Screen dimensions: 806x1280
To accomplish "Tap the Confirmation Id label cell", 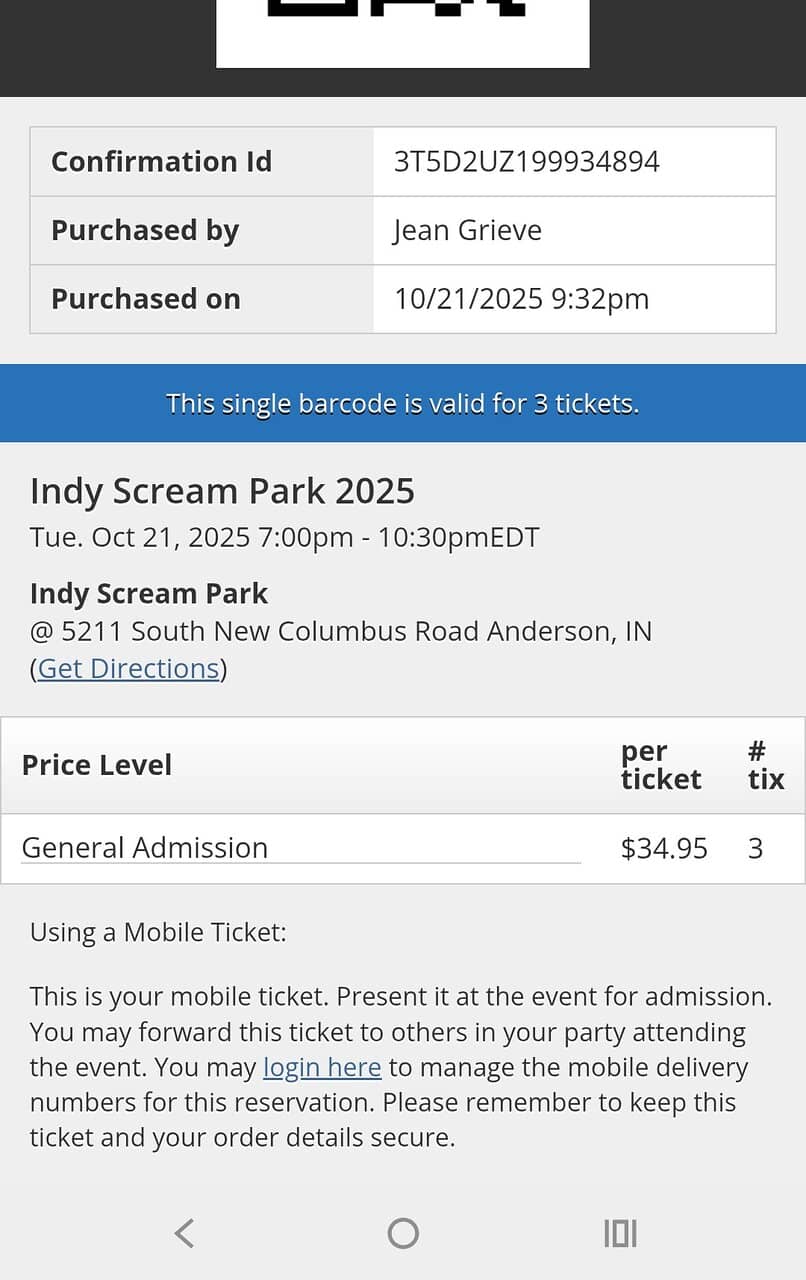I will (161, 162).
